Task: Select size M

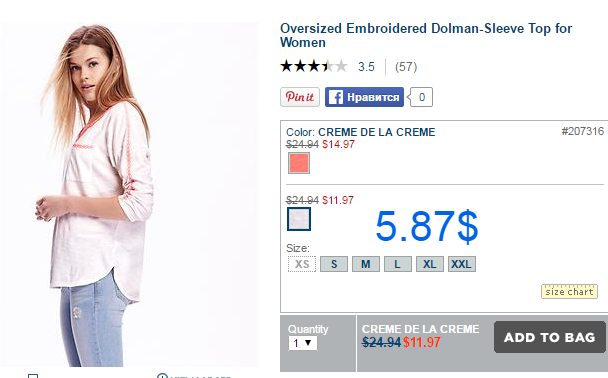Action: click(366, 264)
